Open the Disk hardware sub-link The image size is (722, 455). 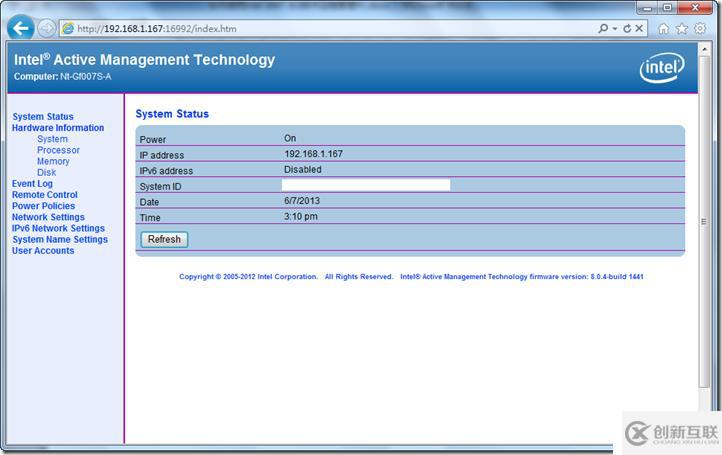47,172
